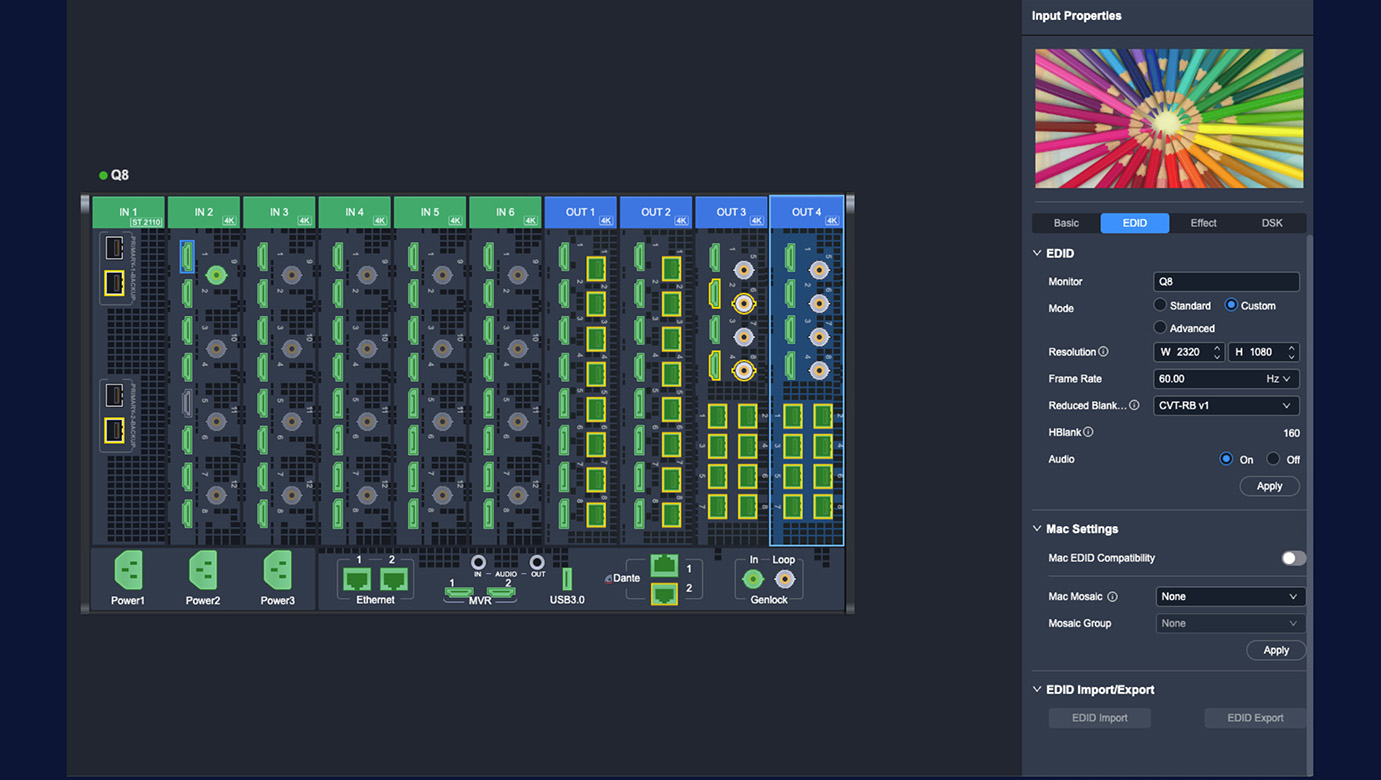Select Ethernet port 1 connector
The height and width of the screenshot is (780, 1381).
tap(357, 578)
